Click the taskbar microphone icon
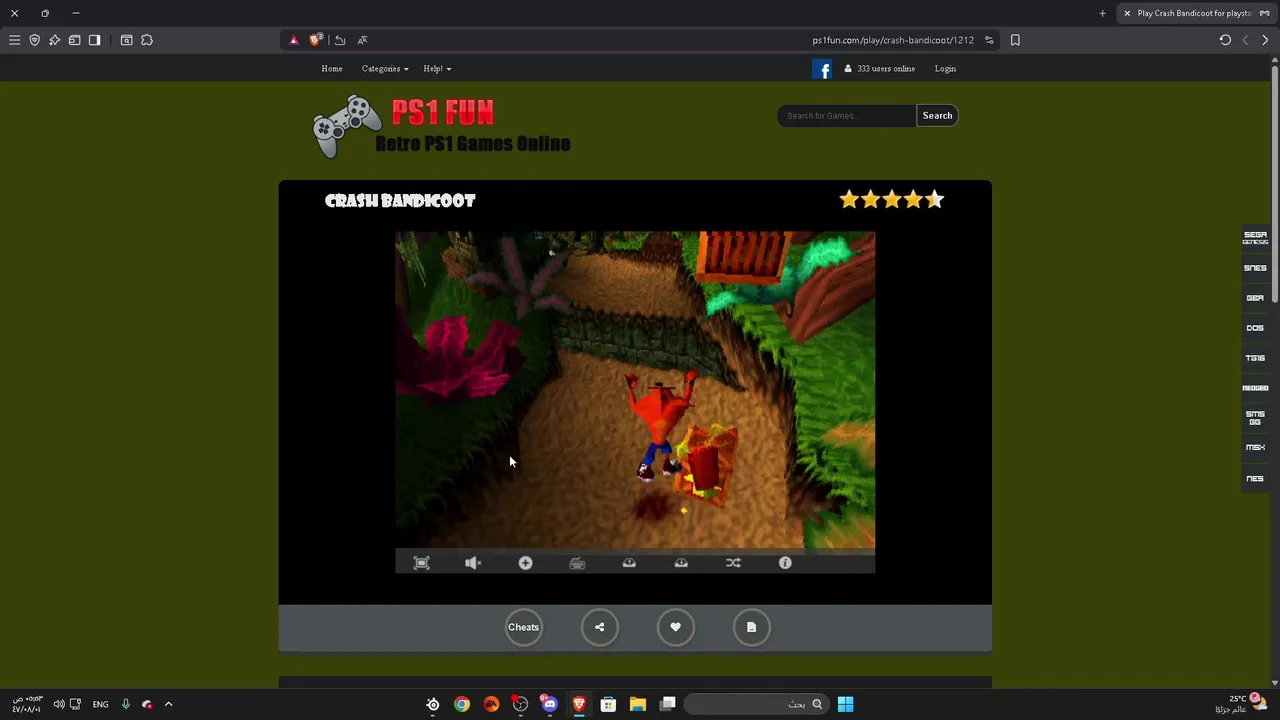Screen dimensions: 1280x720 (125, 704)
